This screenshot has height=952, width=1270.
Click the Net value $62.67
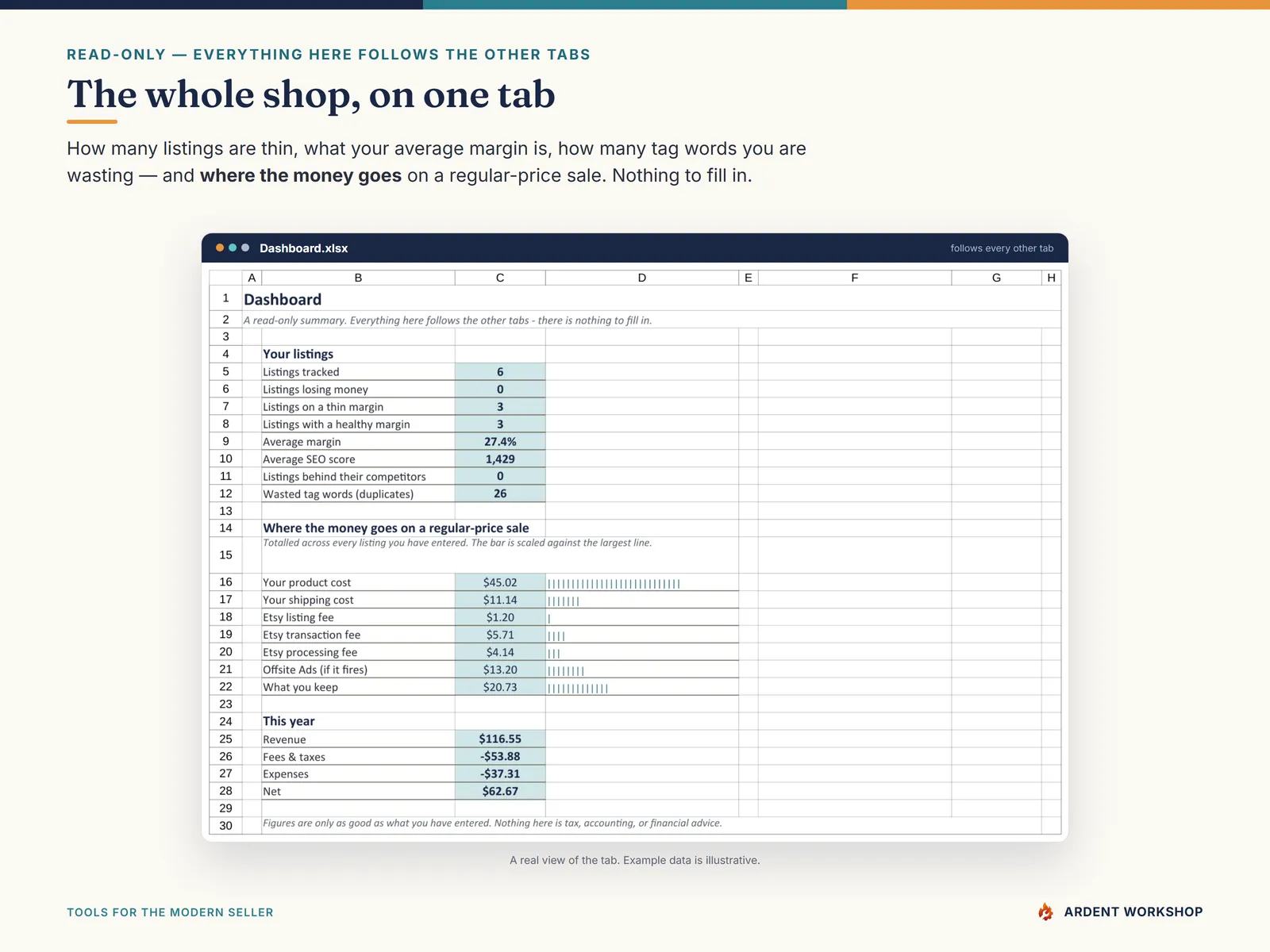(500, 791)
